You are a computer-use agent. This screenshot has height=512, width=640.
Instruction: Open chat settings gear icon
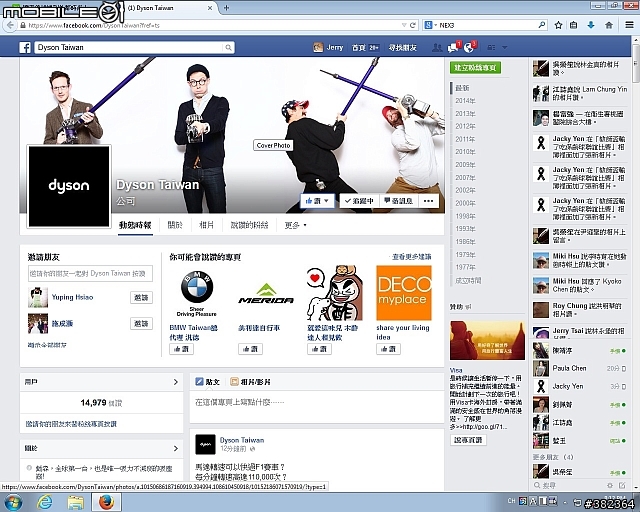click(x=610, y=485)
